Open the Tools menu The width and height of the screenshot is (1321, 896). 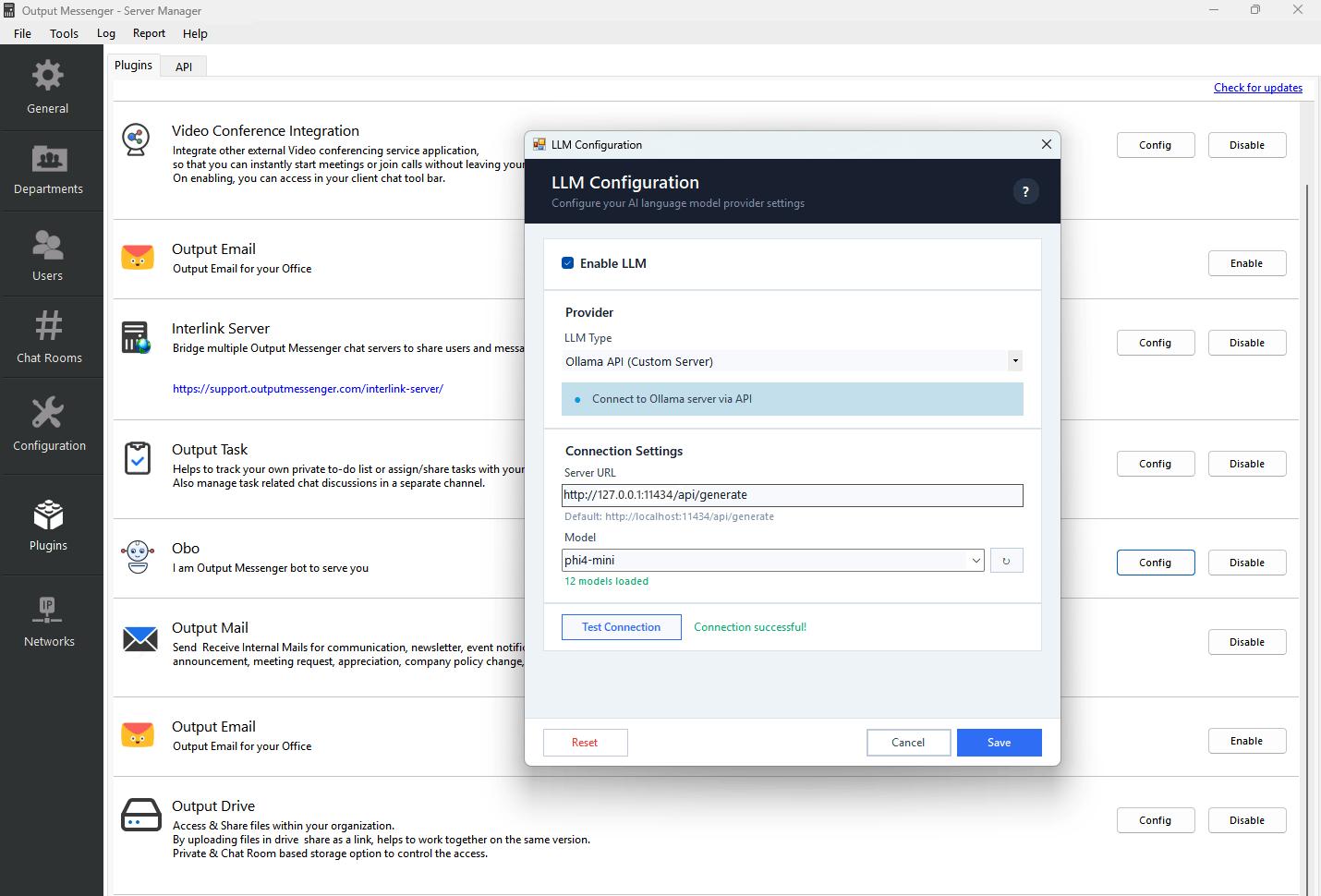(64, 33)
